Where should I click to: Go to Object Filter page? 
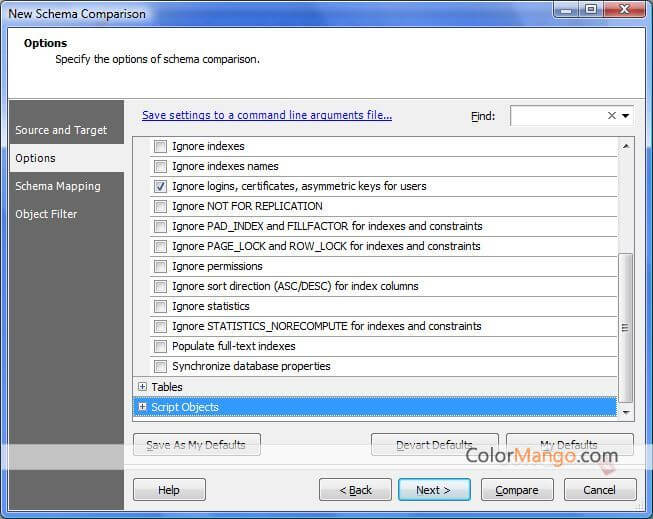(x=46, y=214)
